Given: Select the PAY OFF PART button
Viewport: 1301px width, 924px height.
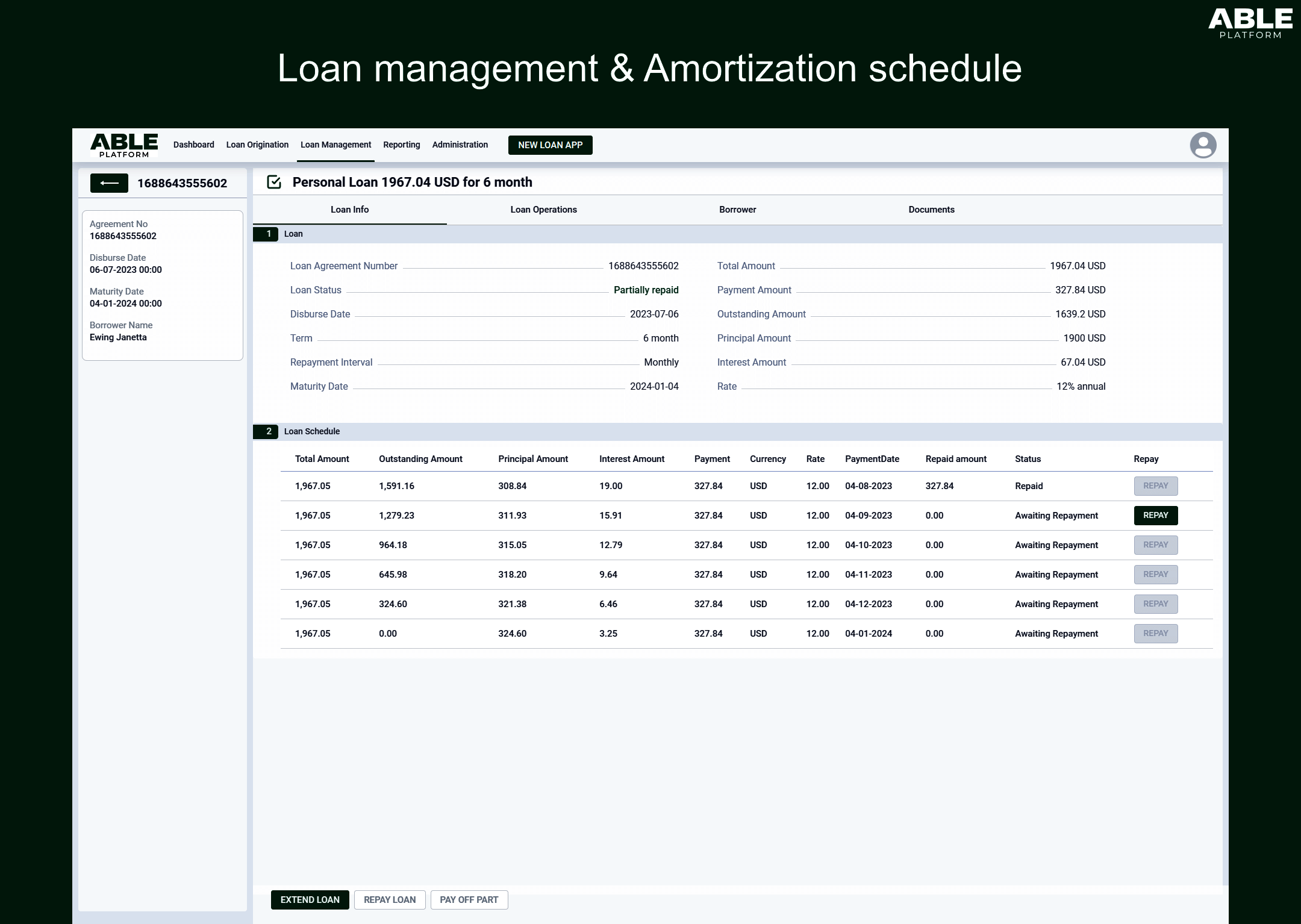Looking at the screenshot, I should click(469, 899).
